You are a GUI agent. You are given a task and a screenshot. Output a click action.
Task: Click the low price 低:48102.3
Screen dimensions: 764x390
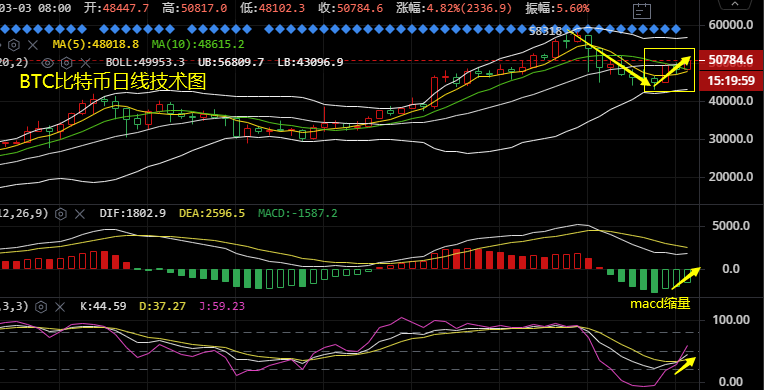point(273,8)
